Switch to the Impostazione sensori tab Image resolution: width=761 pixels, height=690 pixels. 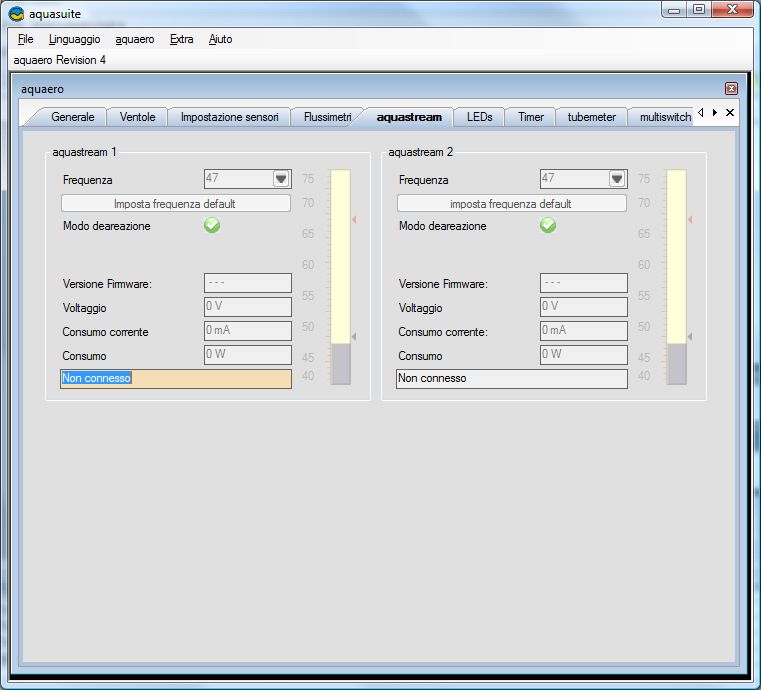tap(230, 117)
